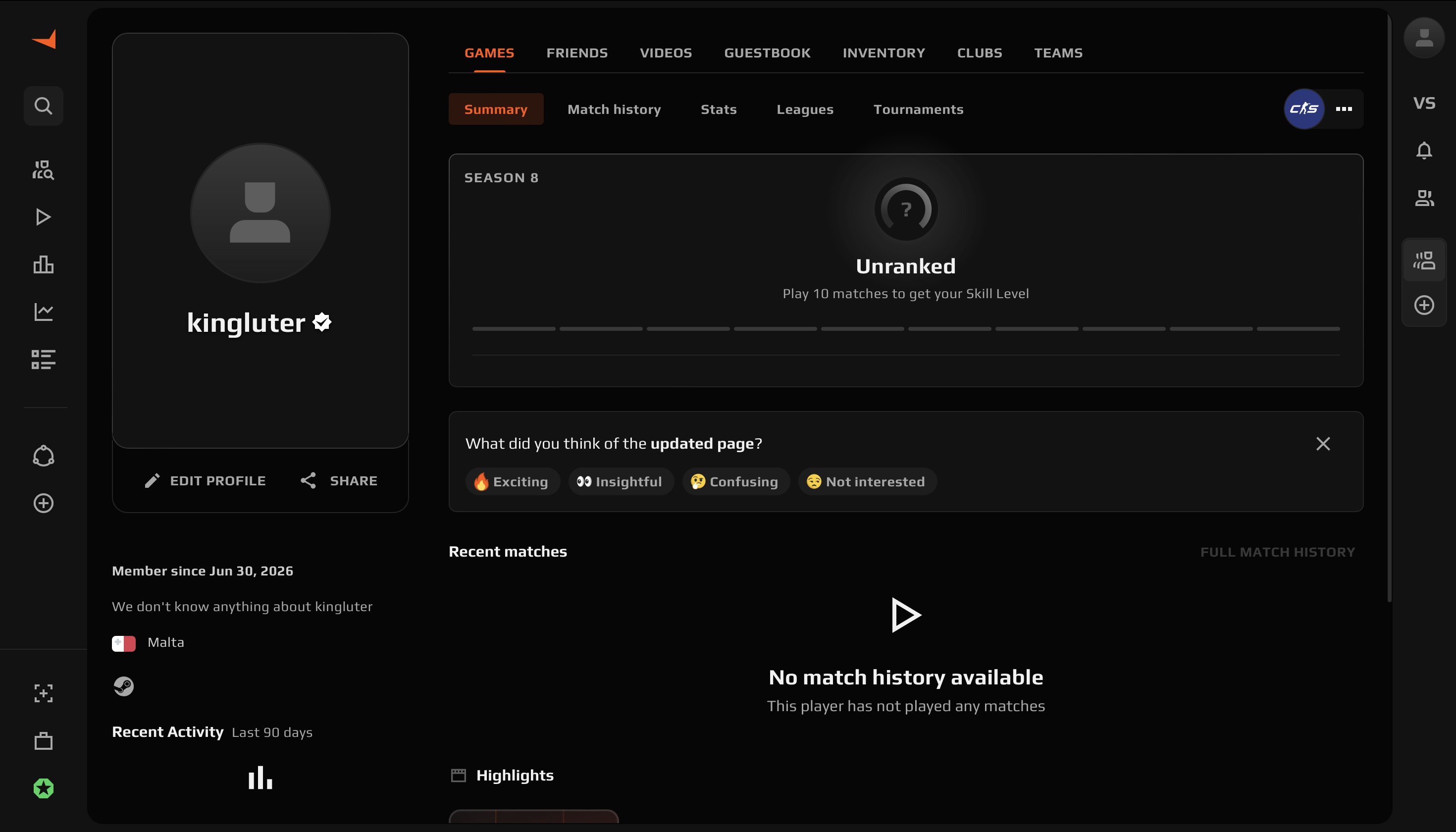The image size is (1456, 832).
Task: Click the verified badge next to kingluter
Action: [x=322, y=322]
